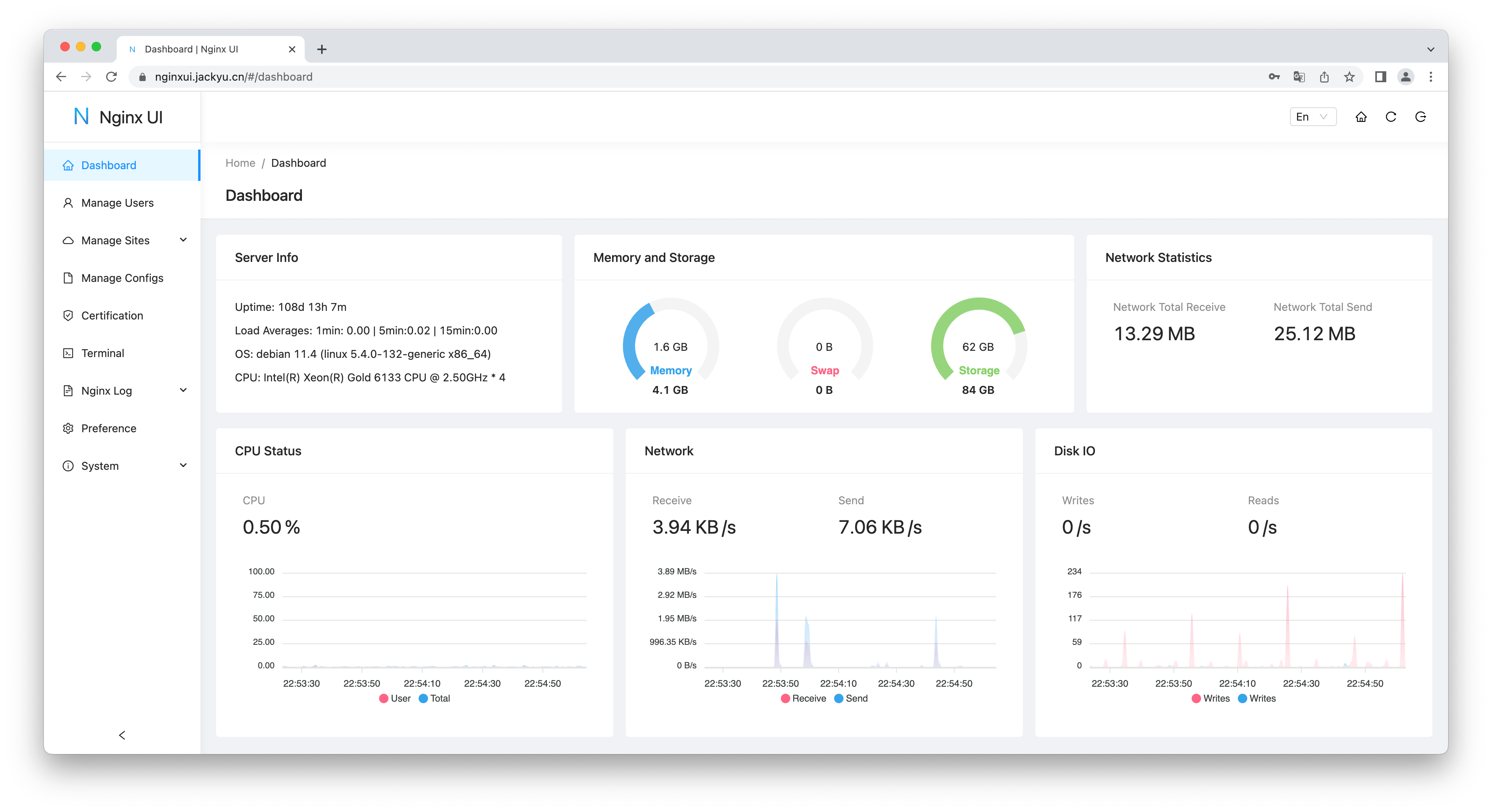The height and width of the screenshot is (812, 1492).
Task: Click the home icon in top header
Action: point(1360,117)
